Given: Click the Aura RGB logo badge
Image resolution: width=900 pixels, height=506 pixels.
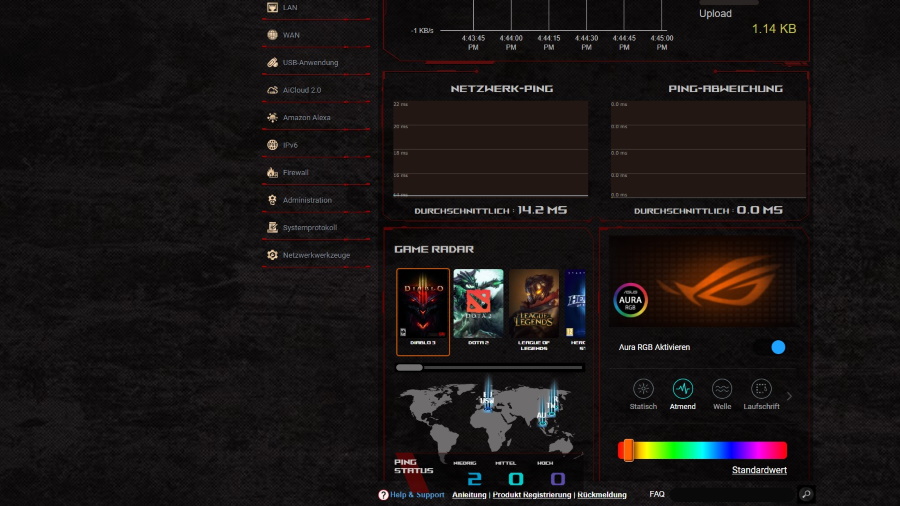Looking at the screenshot, I should 630,300.
